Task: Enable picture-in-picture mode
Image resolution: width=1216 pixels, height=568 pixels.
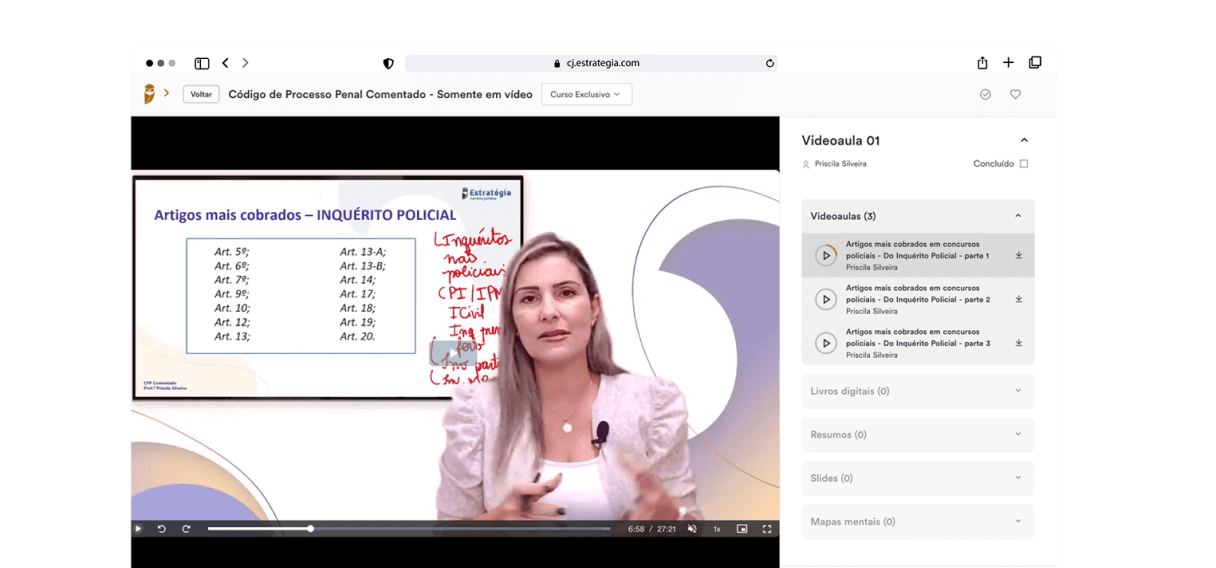Action: pos(742,529)
